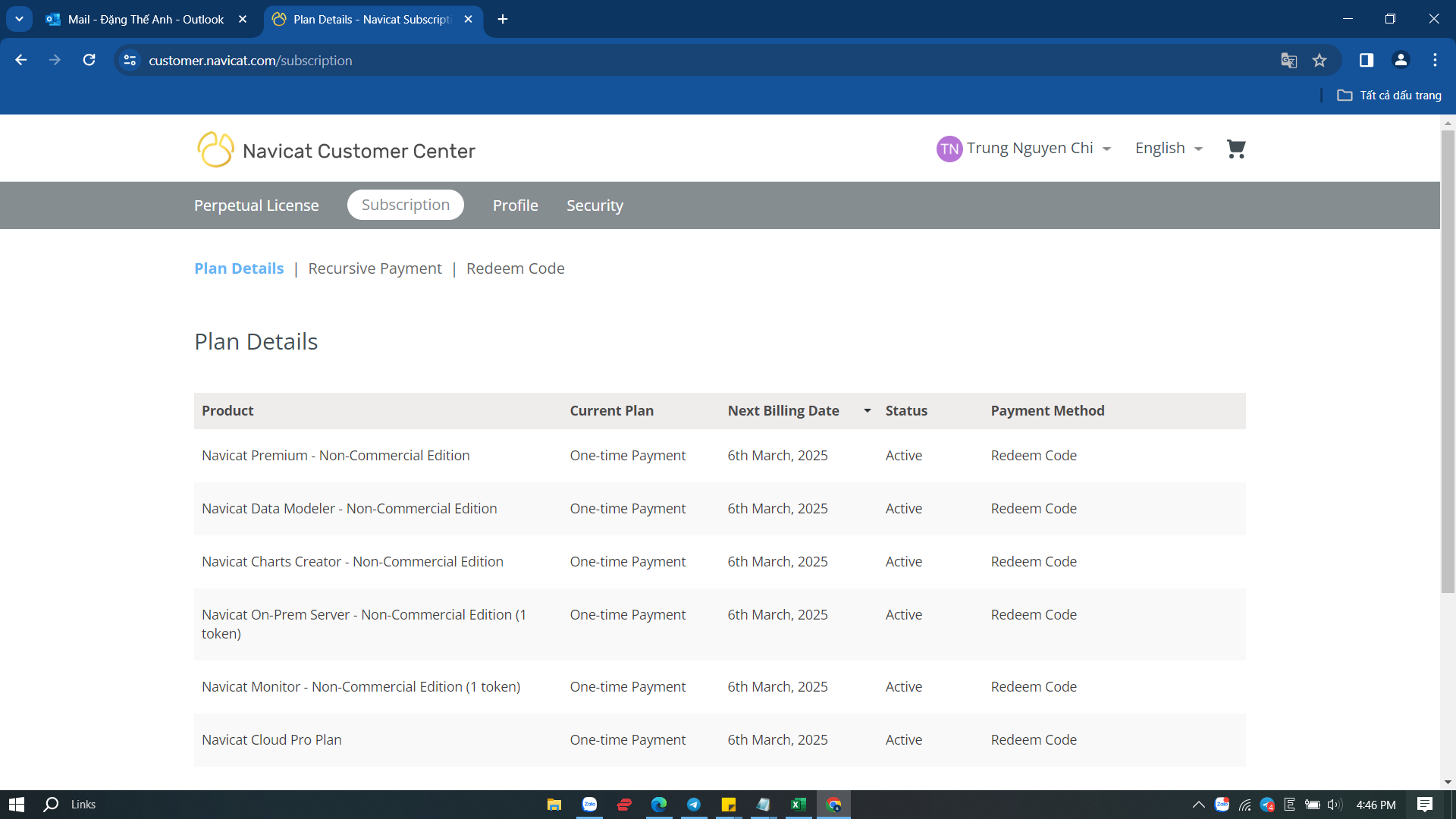Open the Chrome profile menu

(1401, 60)
